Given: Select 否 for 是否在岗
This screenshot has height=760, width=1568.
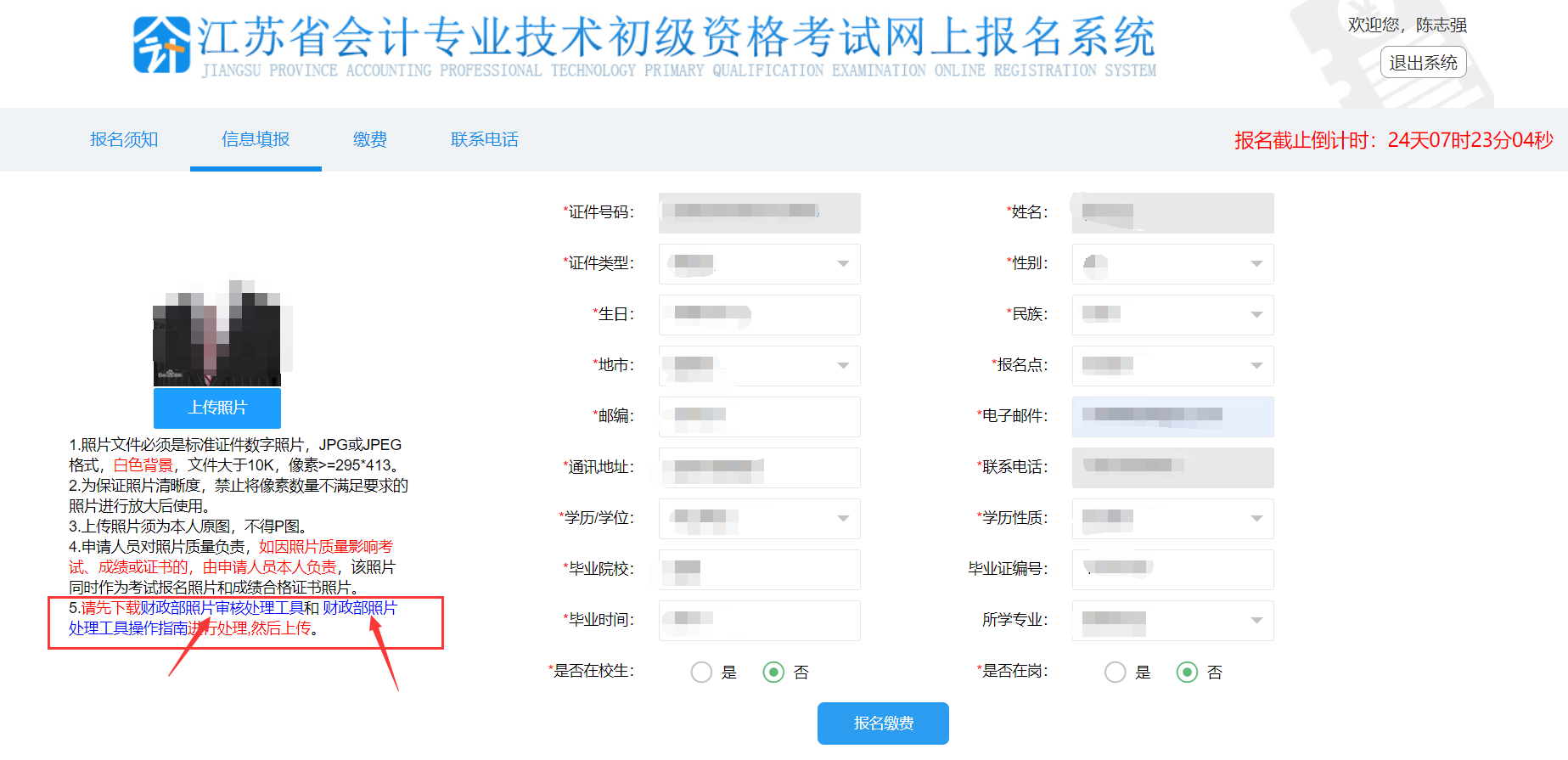Looking at the screenshot, I should tap(1187, 673).
